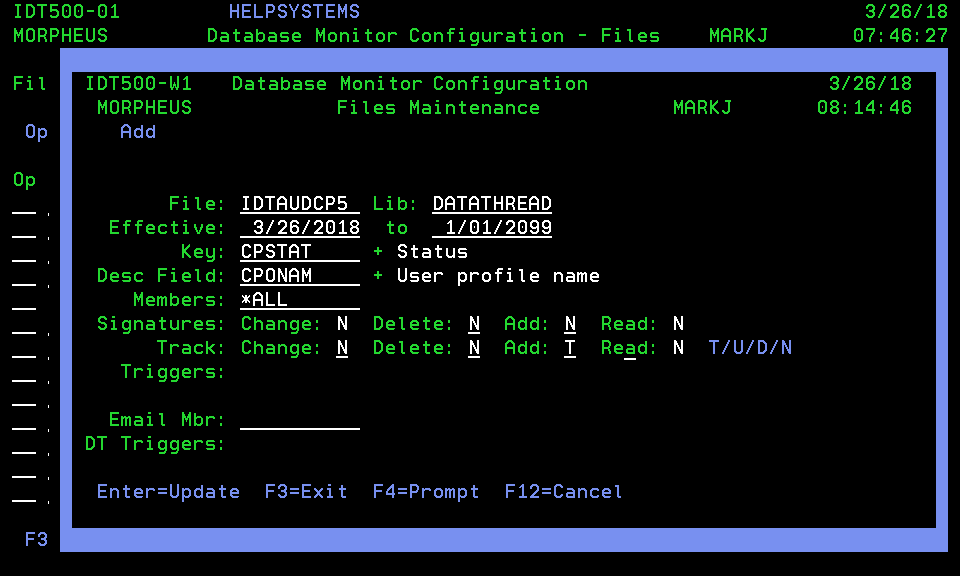Click MARKJ user name in the window

click(702, 108)
